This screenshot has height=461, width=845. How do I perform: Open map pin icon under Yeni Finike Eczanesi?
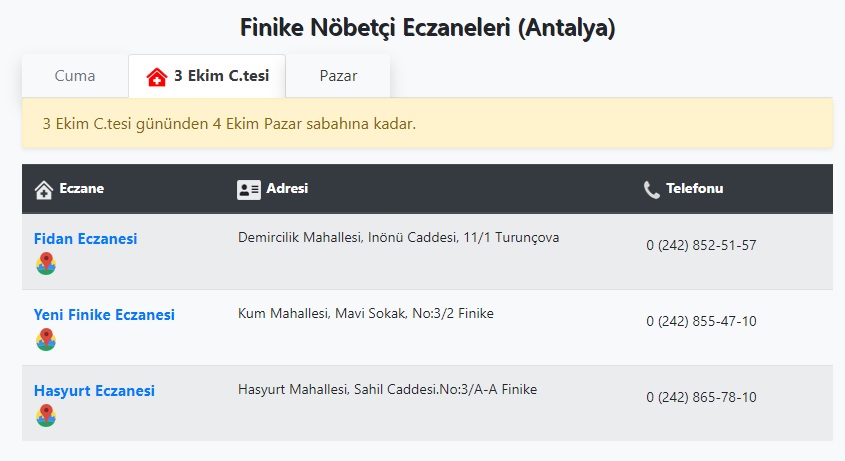pyautogui.click(x=46, y=340)
